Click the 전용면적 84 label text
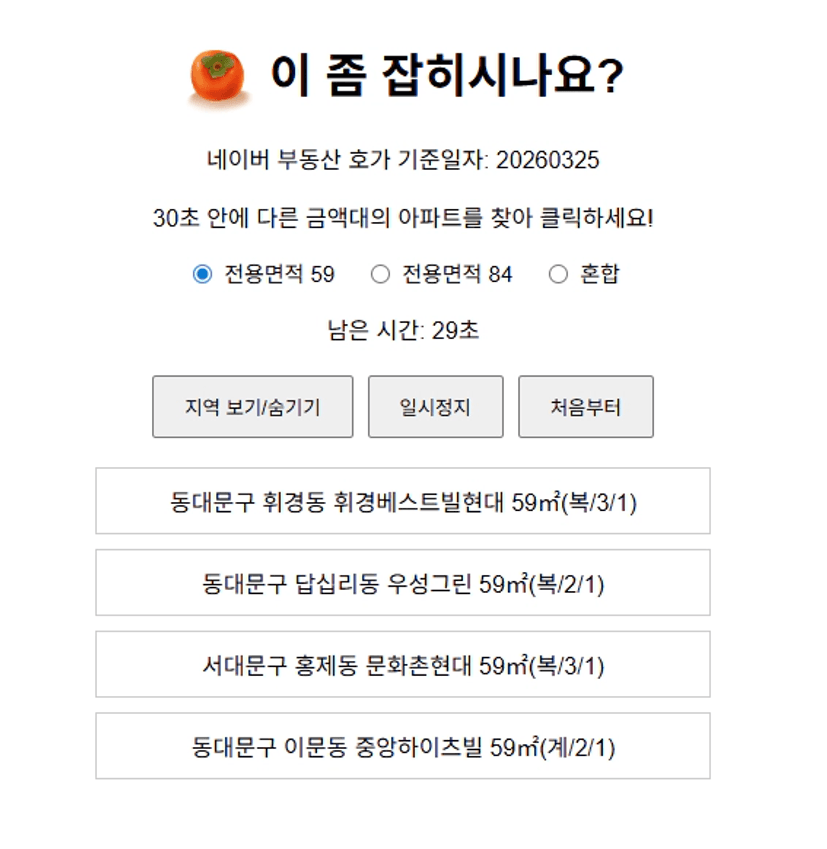This screenshot has width=827, height=849. [457, 274]
